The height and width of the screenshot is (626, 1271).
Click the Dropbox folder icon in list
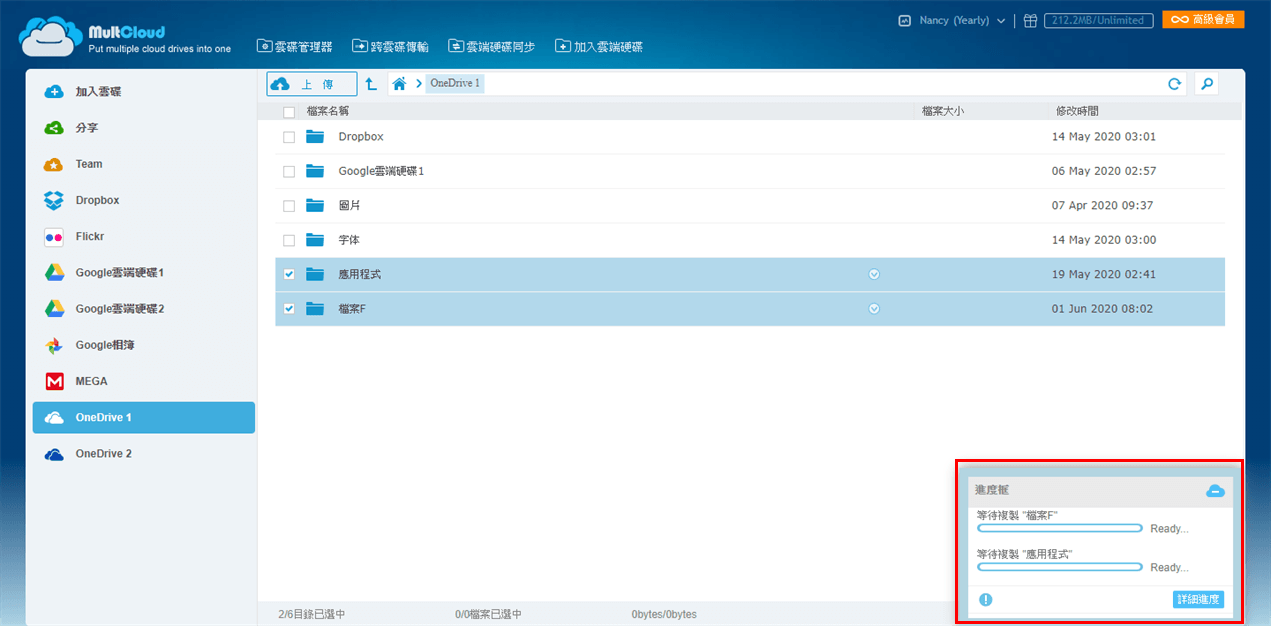[315, 137]
